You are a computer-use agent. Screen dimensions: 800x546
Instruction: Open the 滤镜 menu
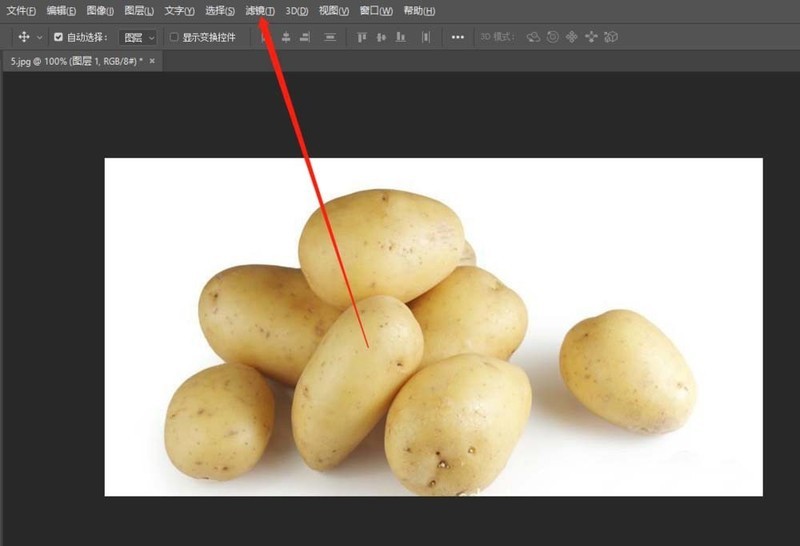(259, 11)
